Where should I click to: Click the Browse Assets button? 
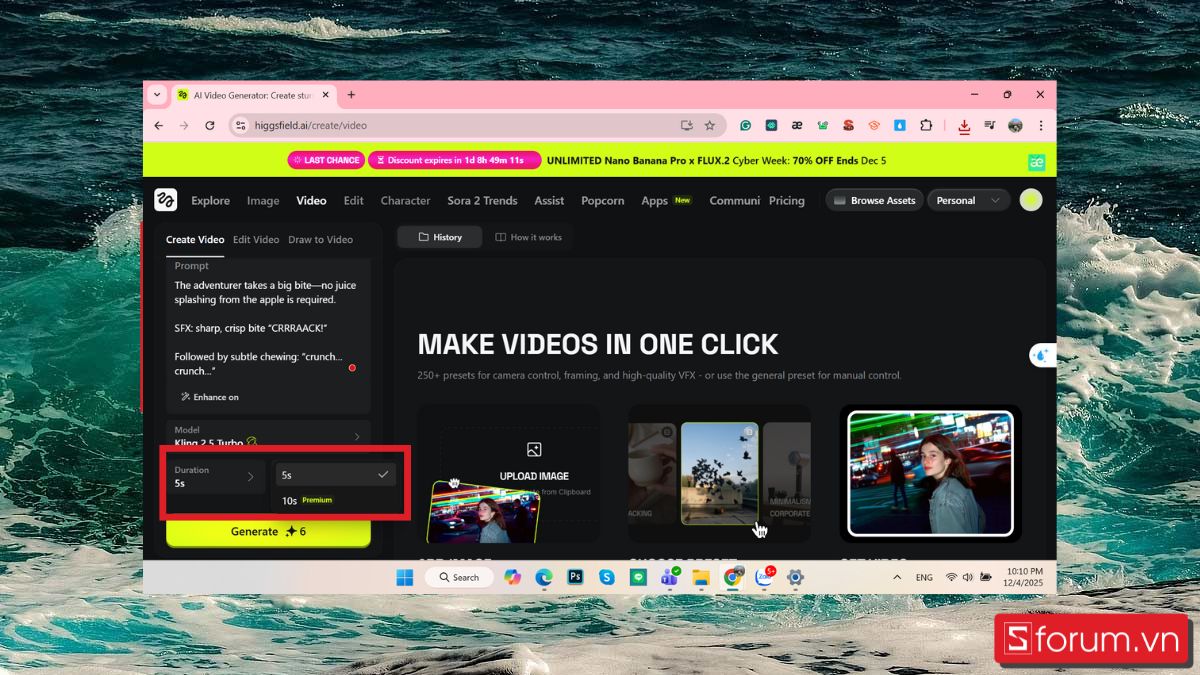(x=873, y=200)
